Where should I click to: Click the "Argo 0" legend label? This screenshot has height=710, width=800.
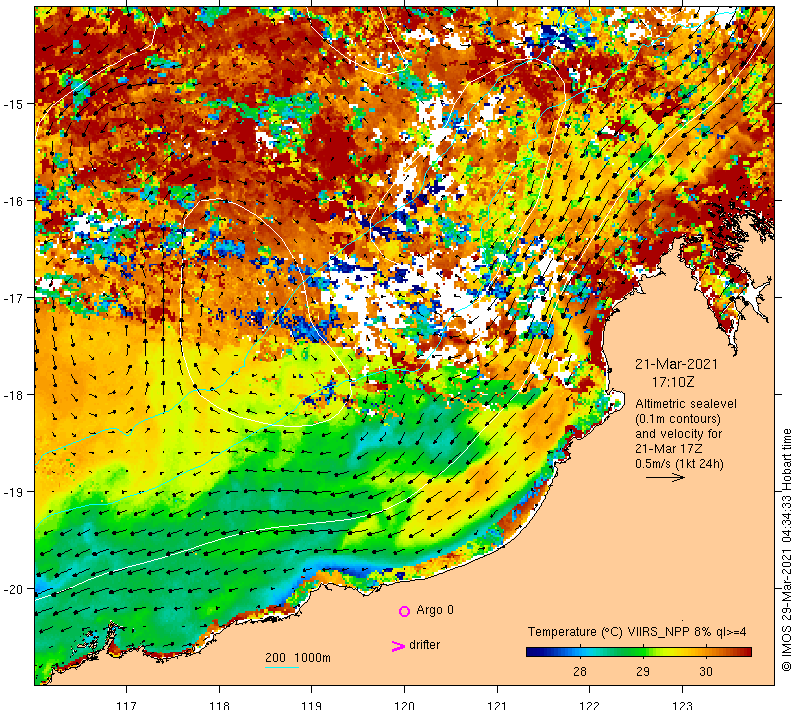[x=435, y=610]
